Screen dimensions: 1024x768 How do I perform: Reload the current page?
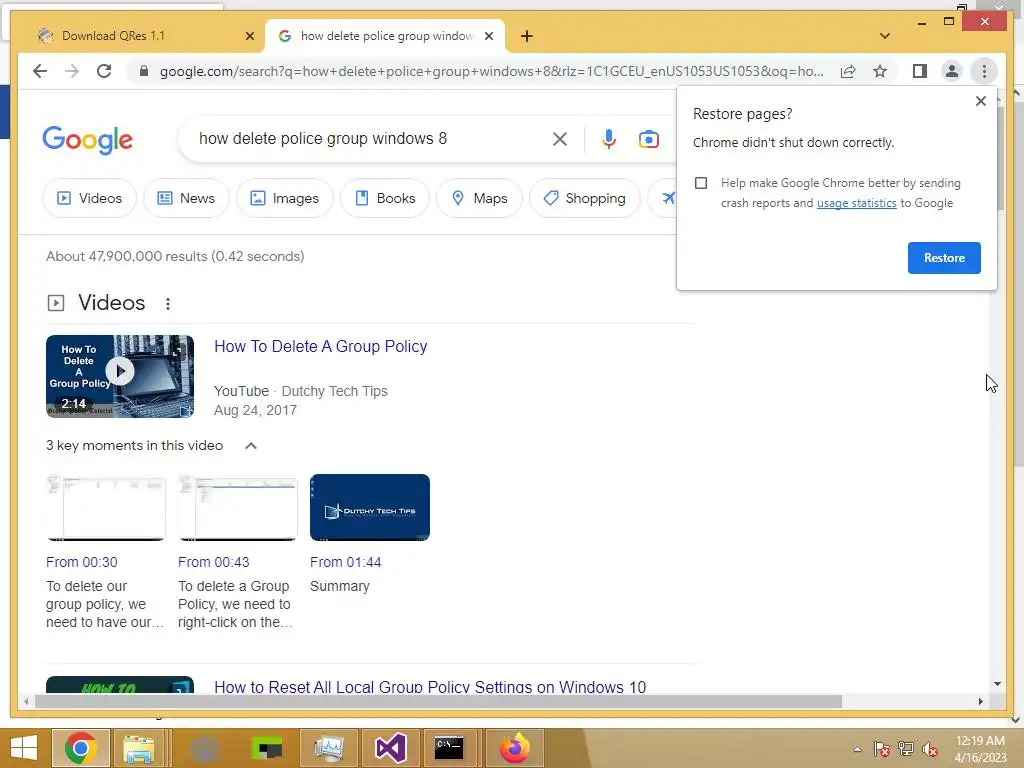coord(104,71)
